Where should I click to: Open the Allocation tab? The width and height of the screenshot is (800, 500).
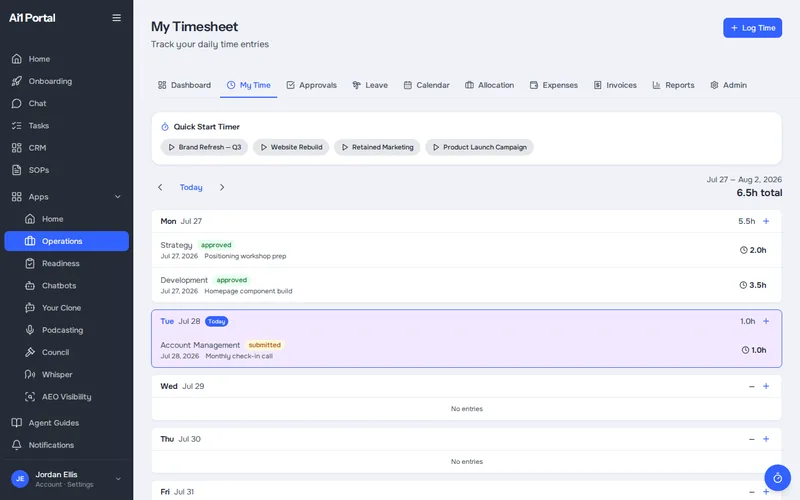(x=489, y=85)
